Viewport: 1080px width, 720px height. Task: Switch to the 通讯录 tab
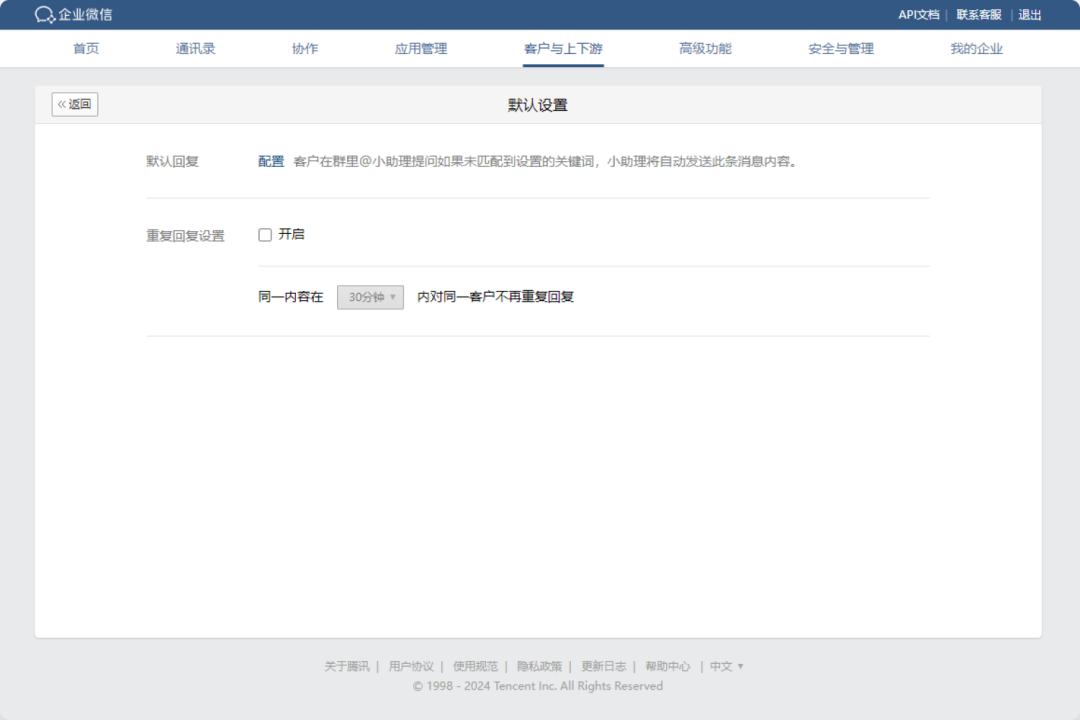pos(195,49)
